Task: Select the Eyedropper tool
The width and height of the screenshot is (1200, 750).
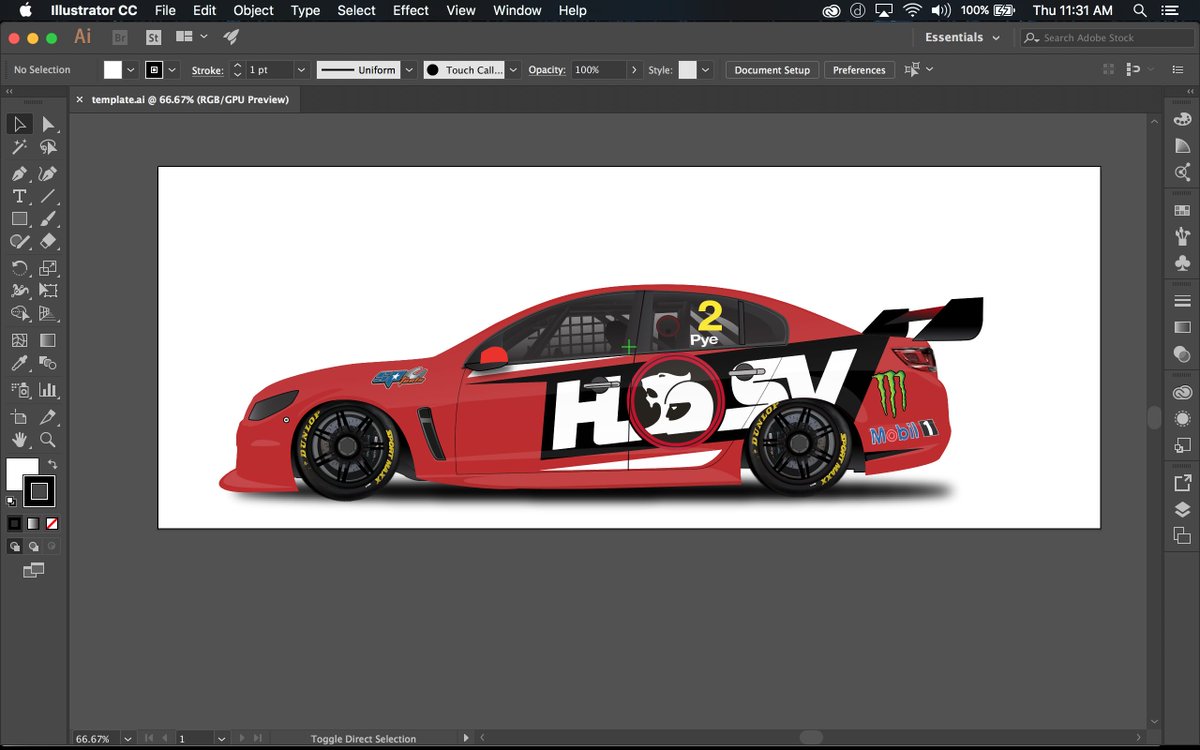Action: (19, 363)
